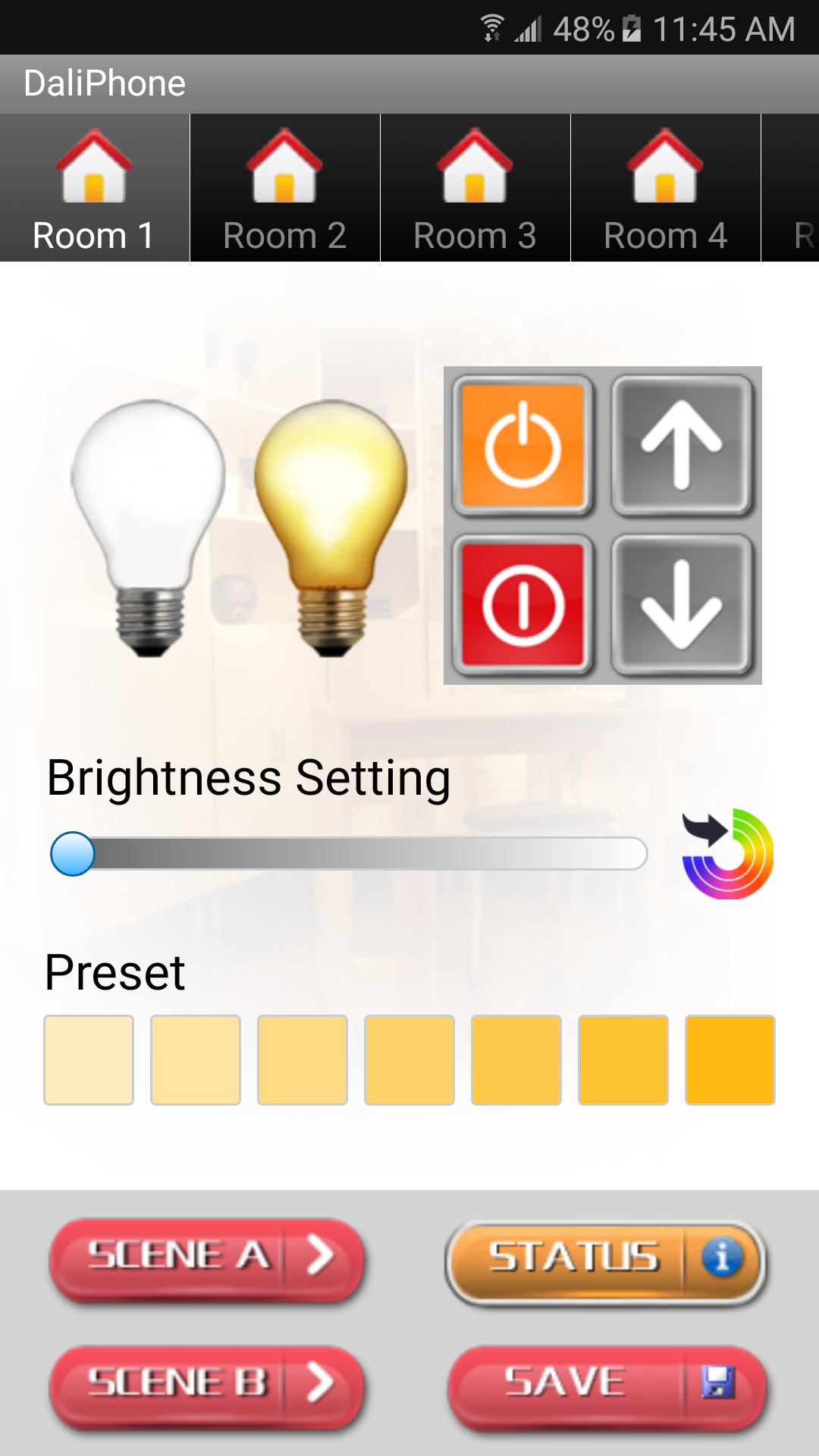This screenshot has height=1456, width=819.
Task: Select the fourth preset color swatch
Action: (409, 1060)
